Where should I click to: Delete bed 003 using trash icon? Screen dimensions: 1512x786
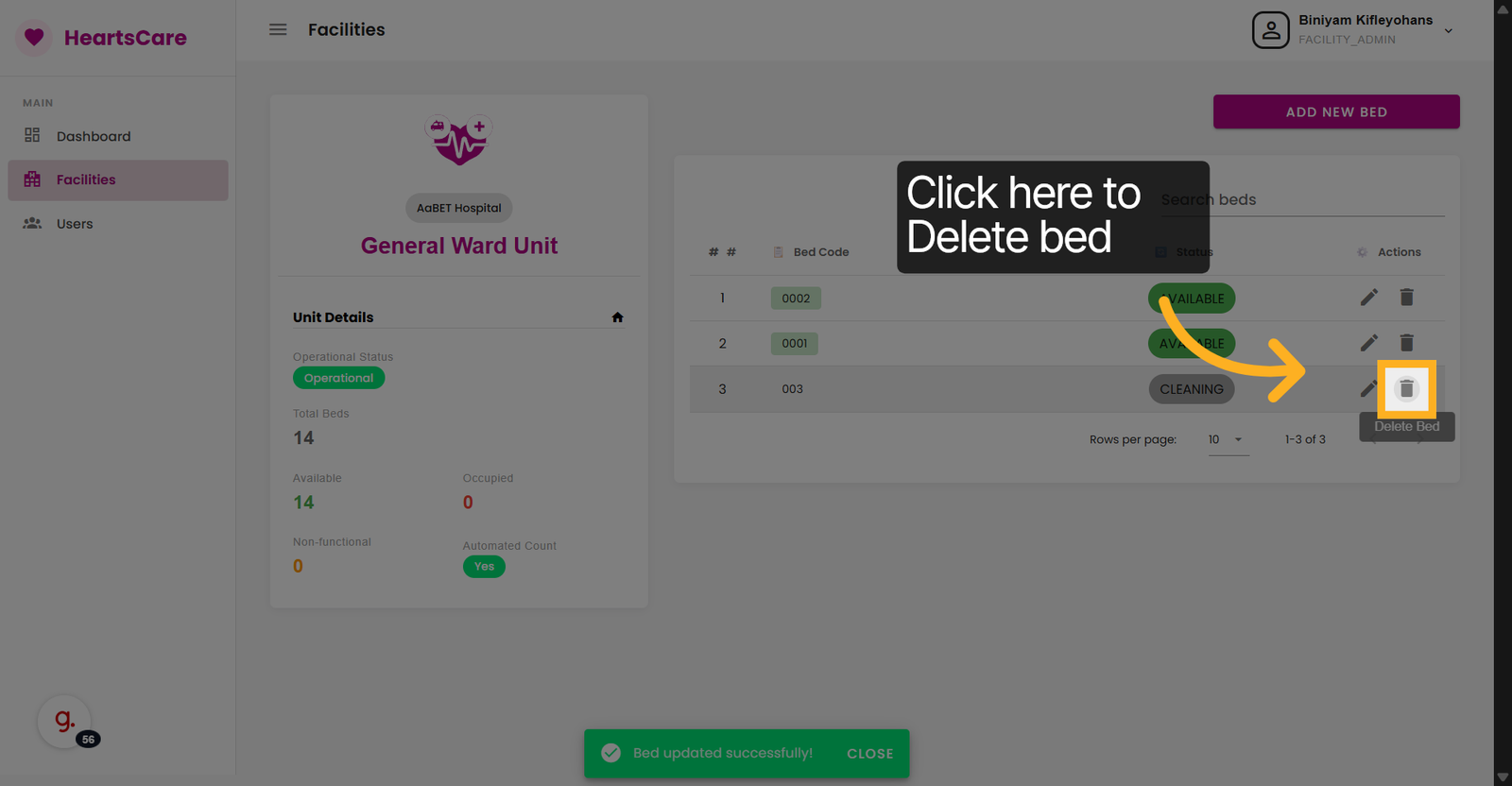(1406, 388)
